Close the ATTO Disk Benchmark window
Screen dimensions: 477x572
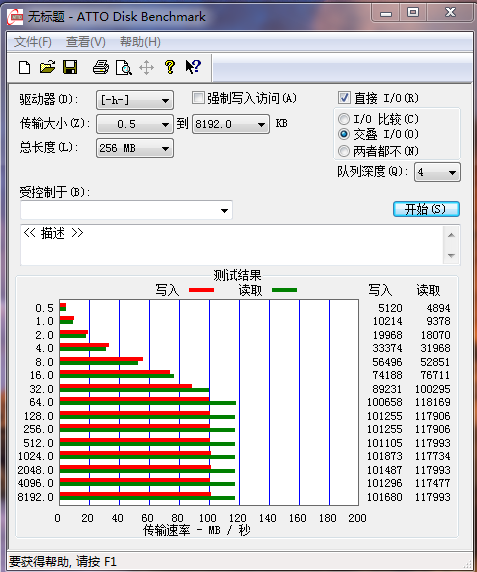451,13
